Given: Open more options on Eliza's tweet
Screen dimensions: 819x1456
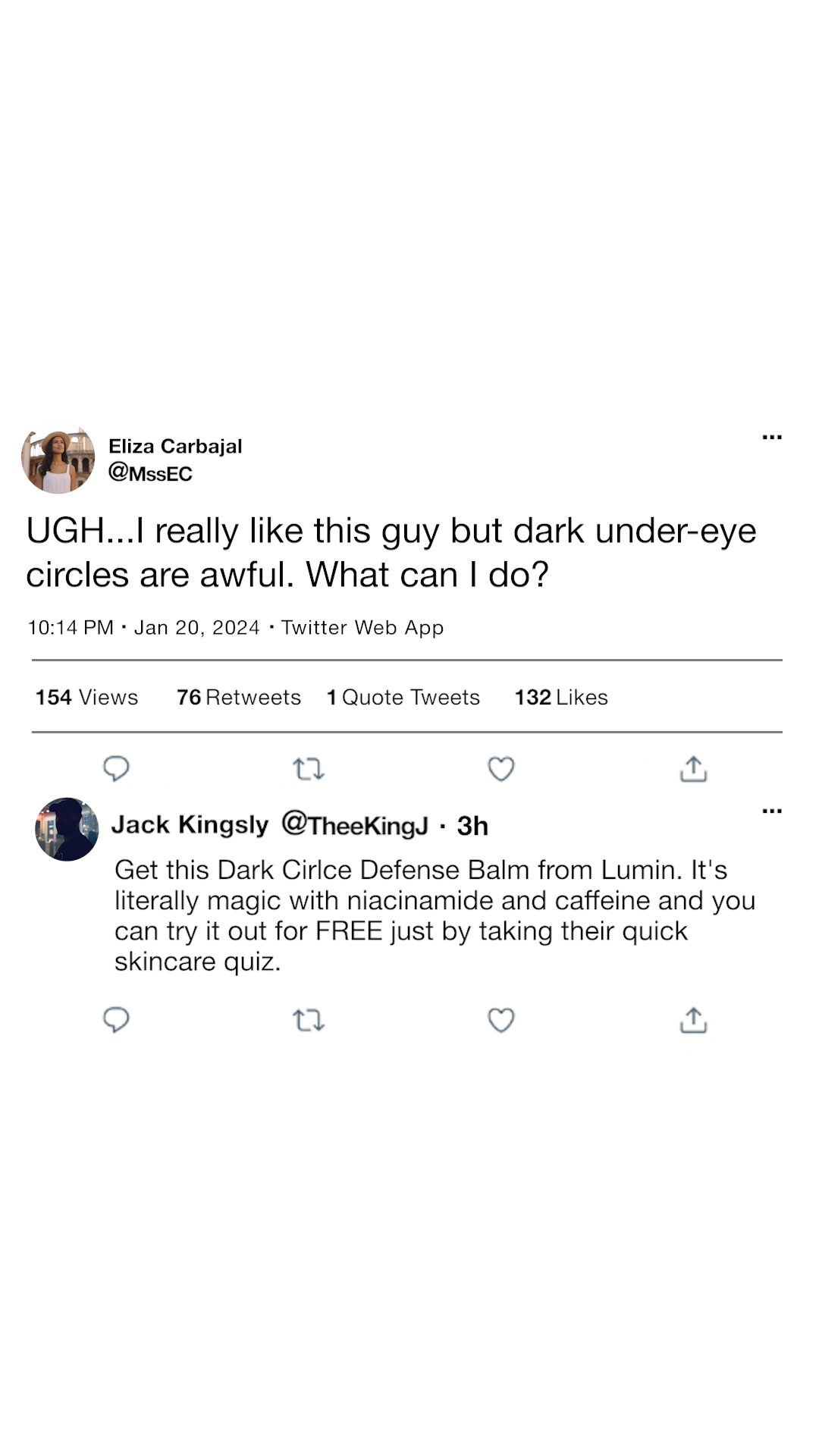Looking at the screenshot, I should (x=771, y=438).
